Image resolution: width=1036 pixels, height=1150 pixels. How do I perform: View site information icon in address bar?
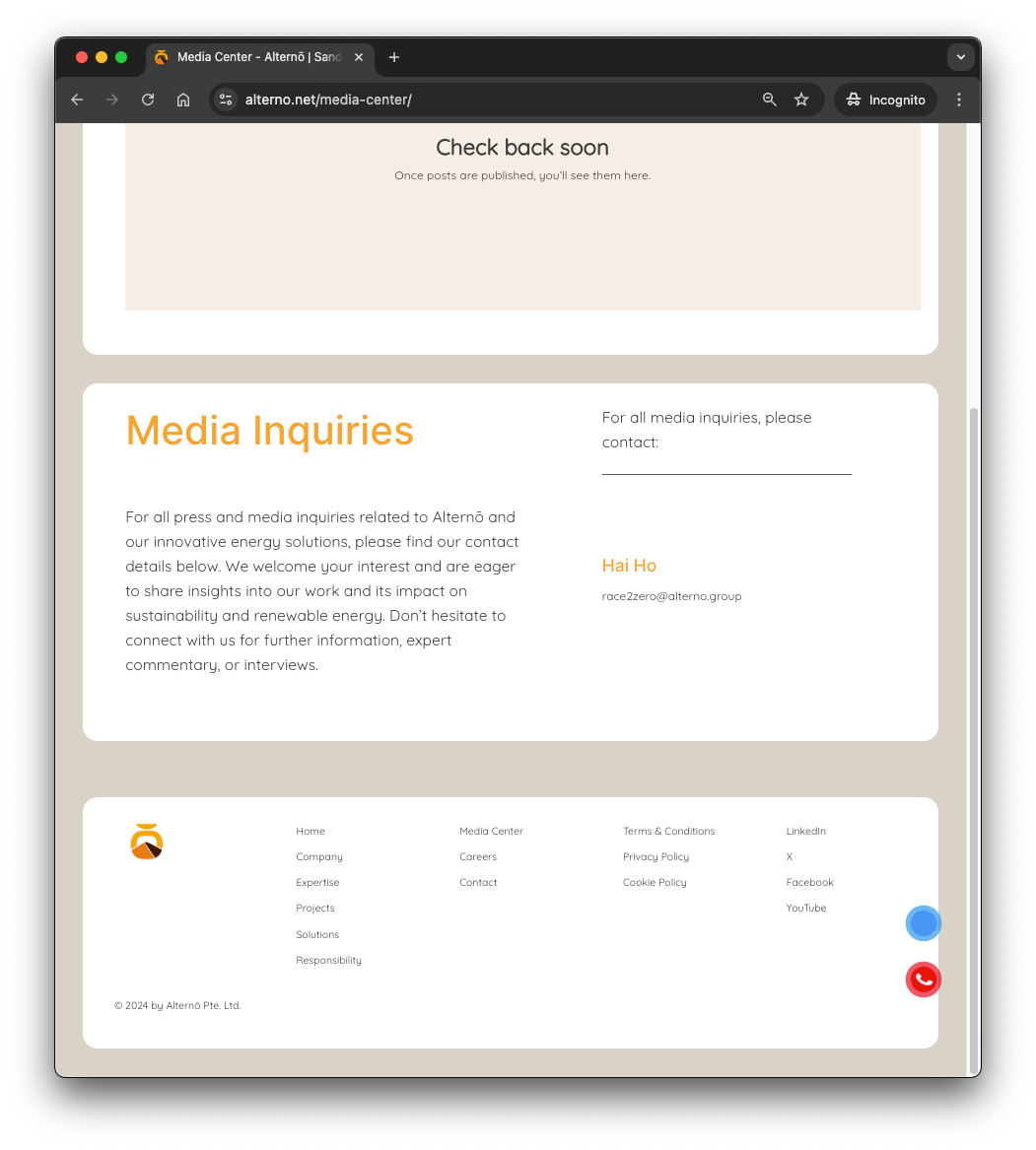click(x=226, y=100)
